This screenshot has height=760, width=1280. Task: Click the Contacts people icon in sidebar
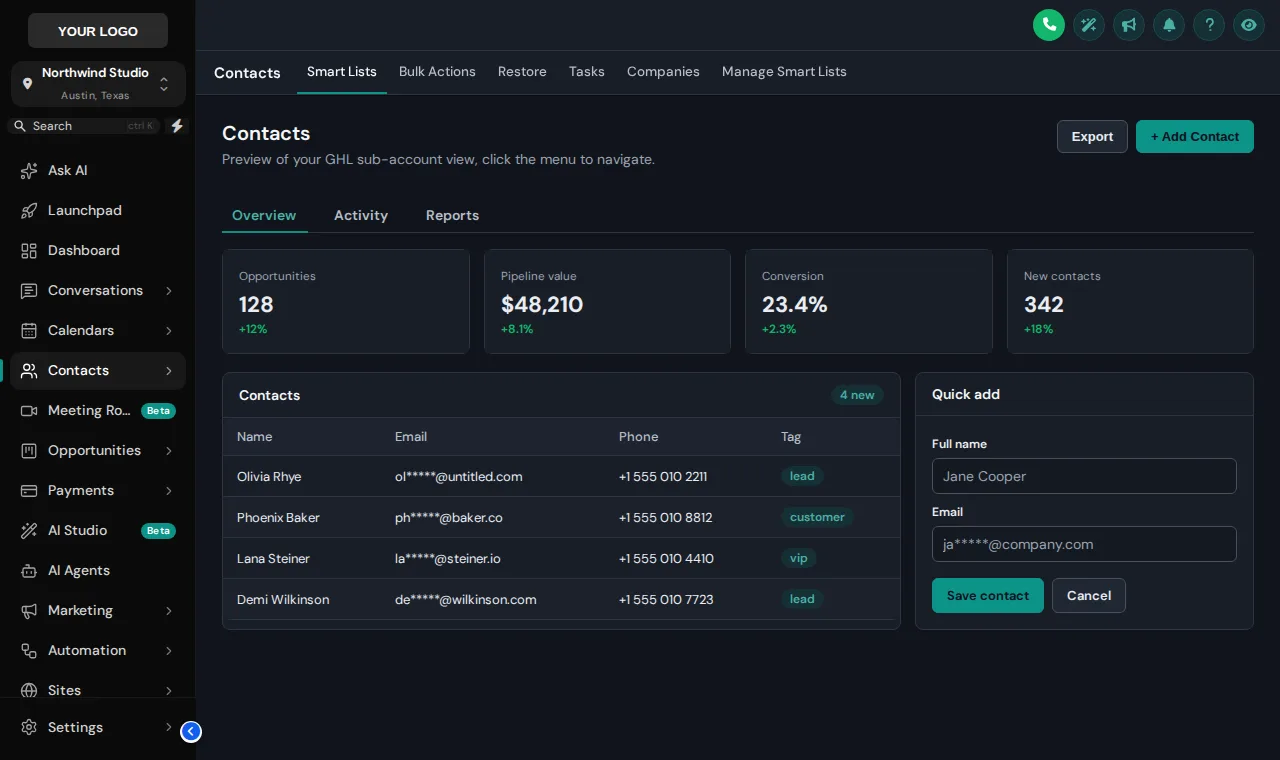point(29,371)
